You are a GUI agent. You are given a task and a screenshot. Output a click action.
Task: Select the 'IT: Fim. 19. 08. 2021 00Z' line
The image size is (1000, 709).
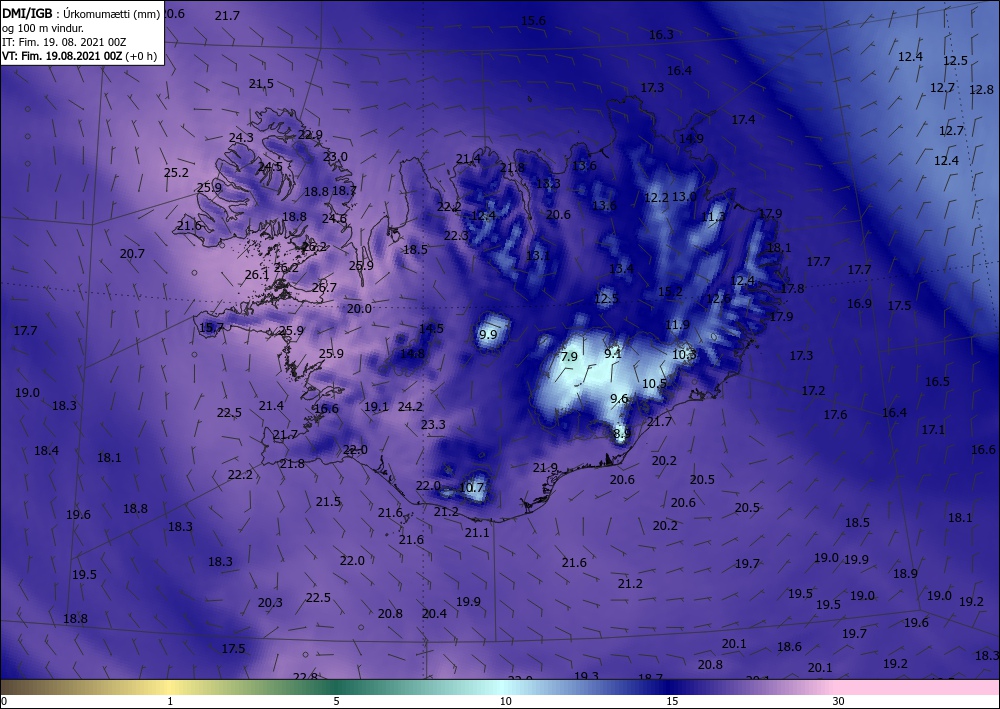(x=64, y=42)
